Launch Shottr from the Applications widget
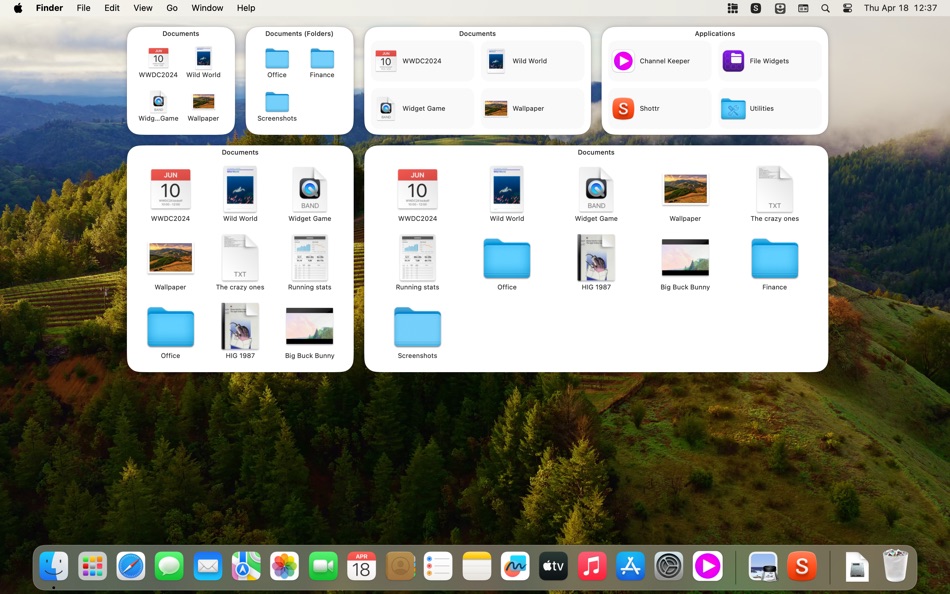Image resolution: width=950 pixels, height=594 pixels. pos(657,108)
